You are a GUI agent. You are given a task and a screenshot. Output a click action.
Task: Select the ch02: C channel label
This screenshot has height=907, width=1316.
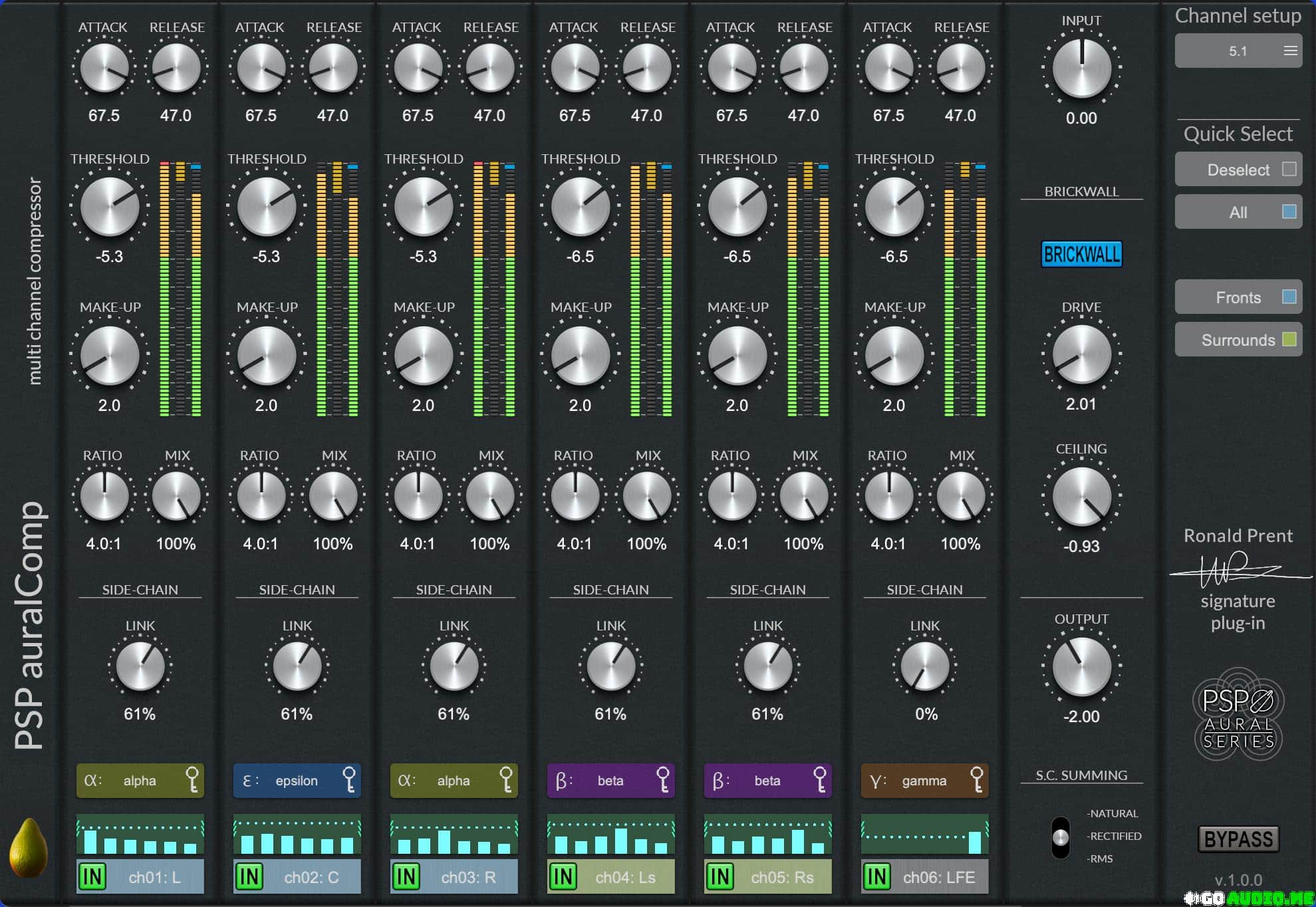point(311,877)
